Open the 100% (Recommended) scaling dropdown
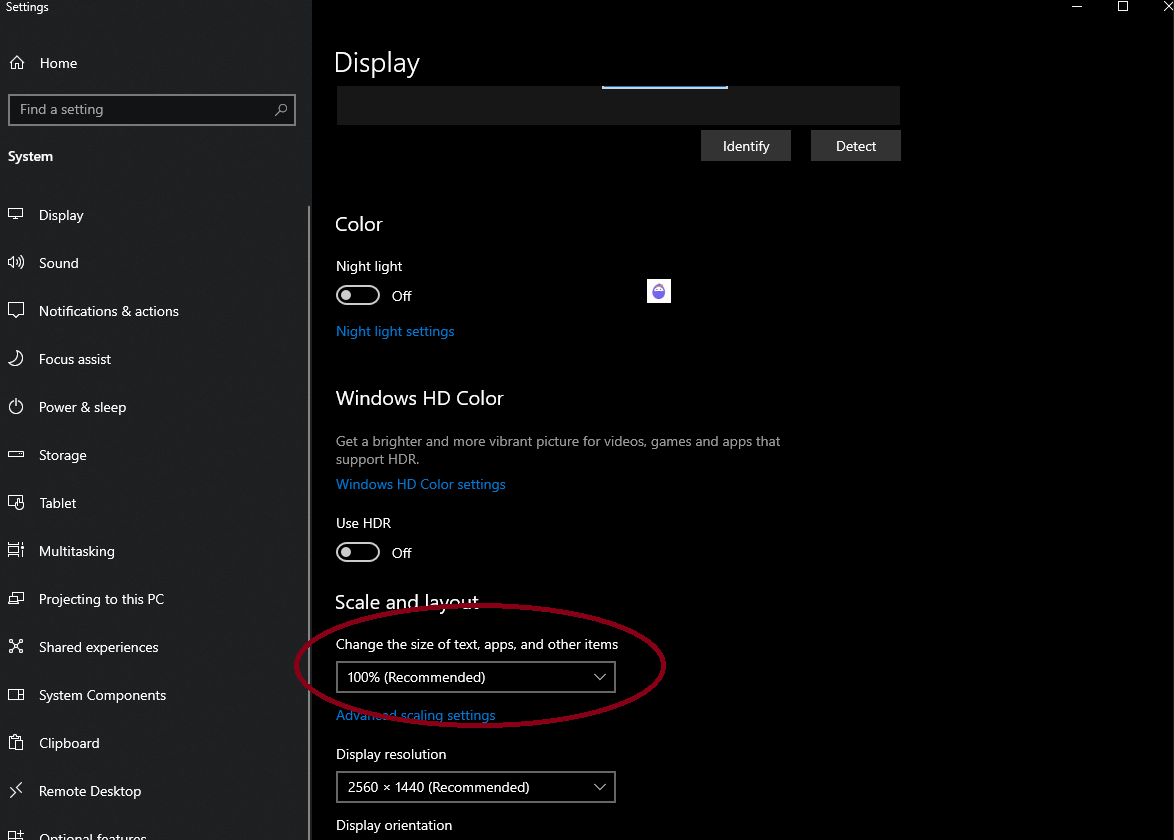 tap(475, 677)
